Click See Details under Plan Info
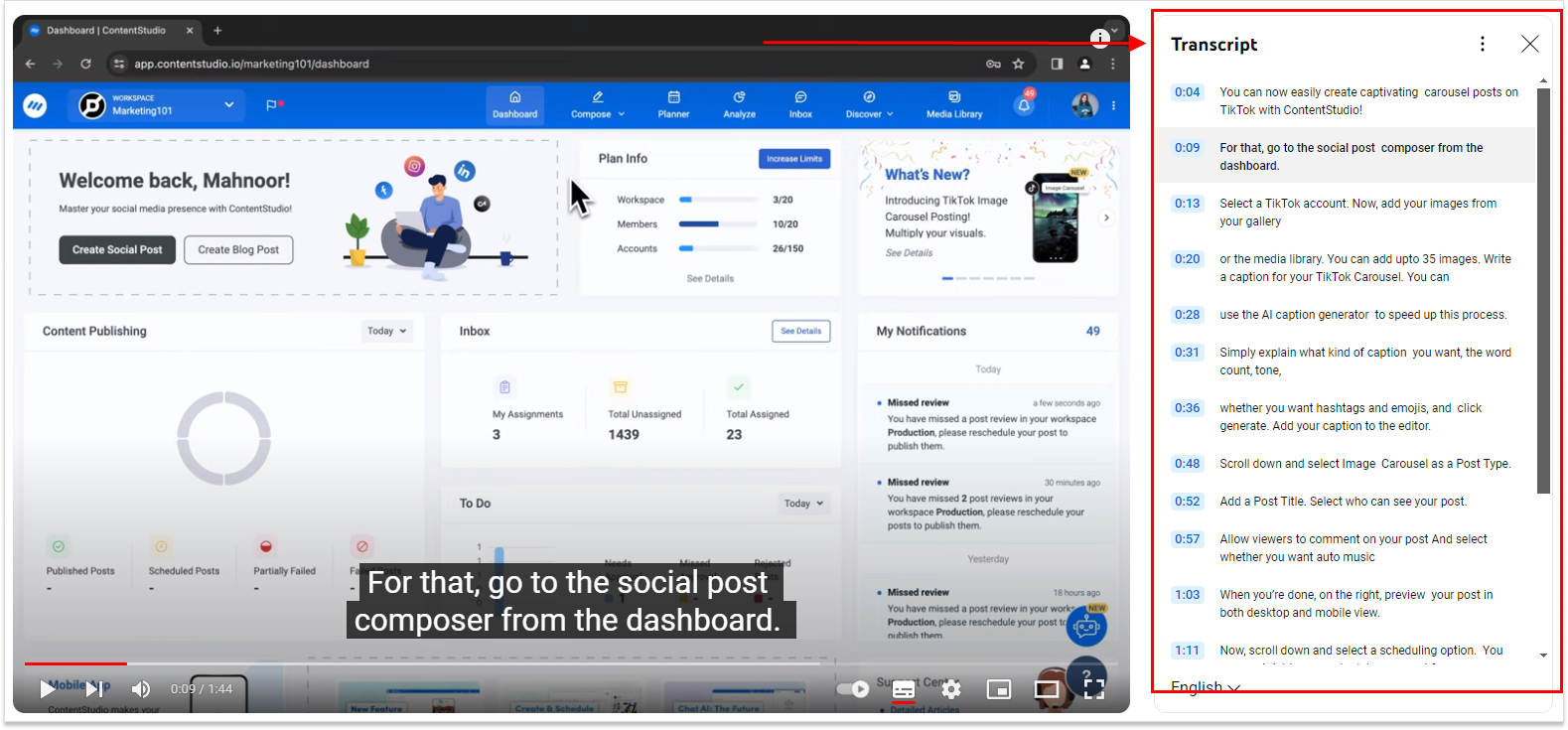 click(x=710, y=279)
